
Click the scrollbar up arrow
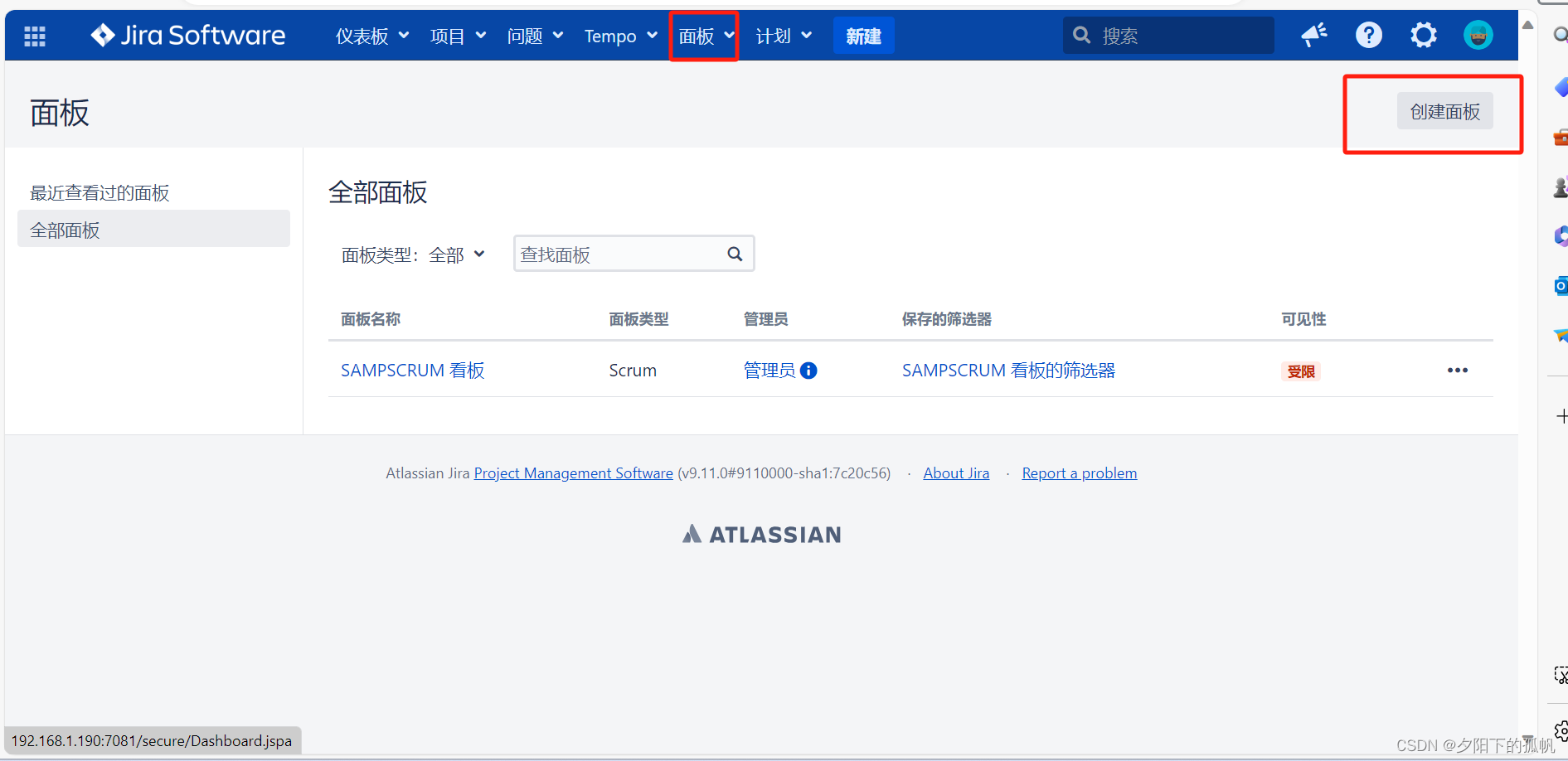click(1528, 25)
